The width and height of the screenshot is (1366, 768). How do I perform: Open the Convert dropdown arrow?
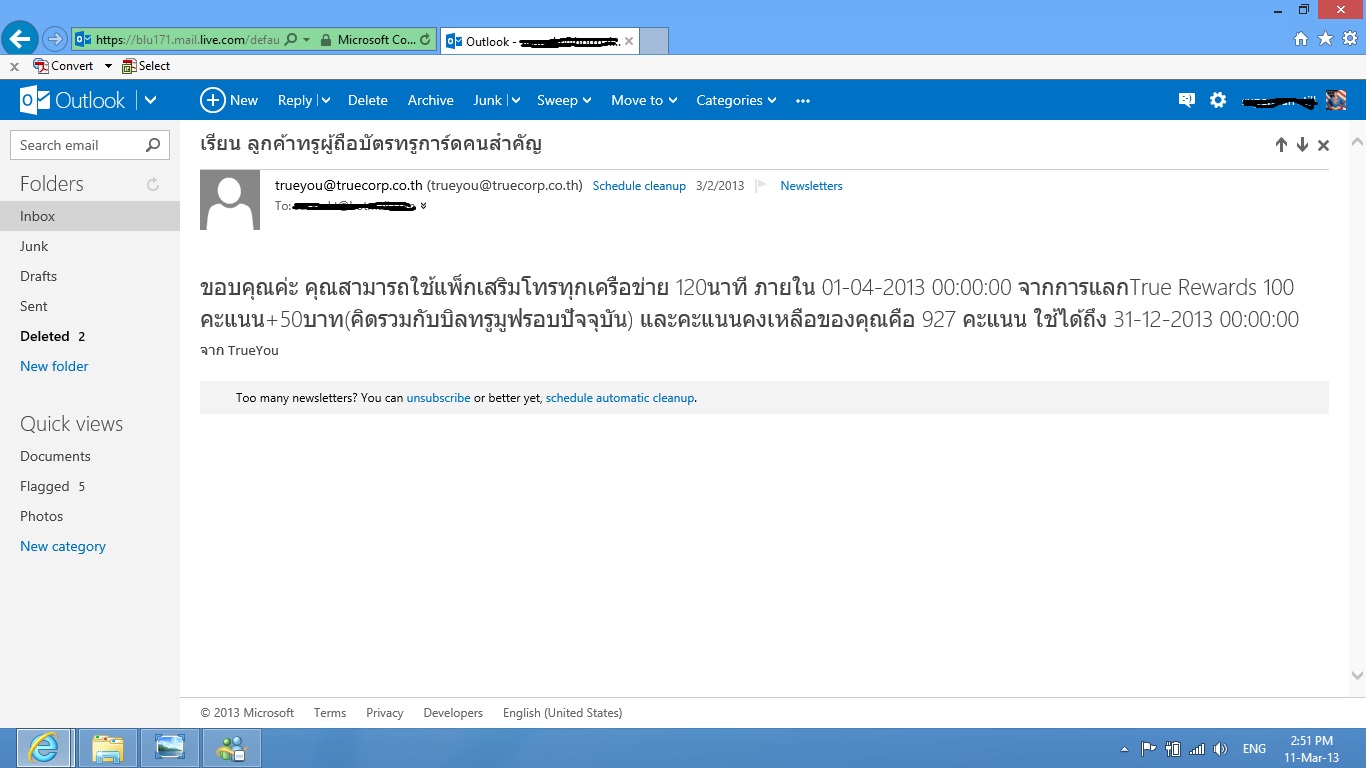pyautogui.click(x=108, y=66)
